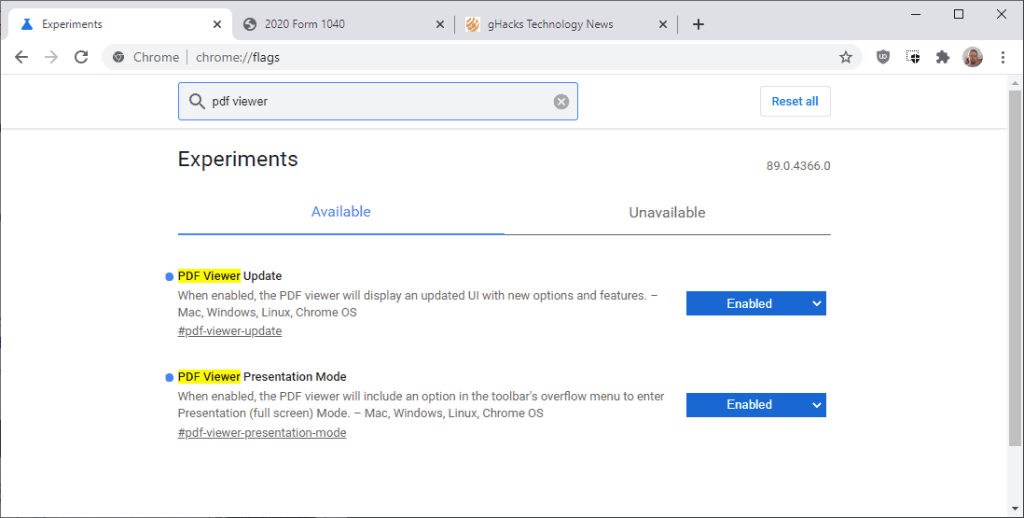Viewport: 1024px width, 518px height.
Task: Minimize the Chrome window
Action: (916, 14)
